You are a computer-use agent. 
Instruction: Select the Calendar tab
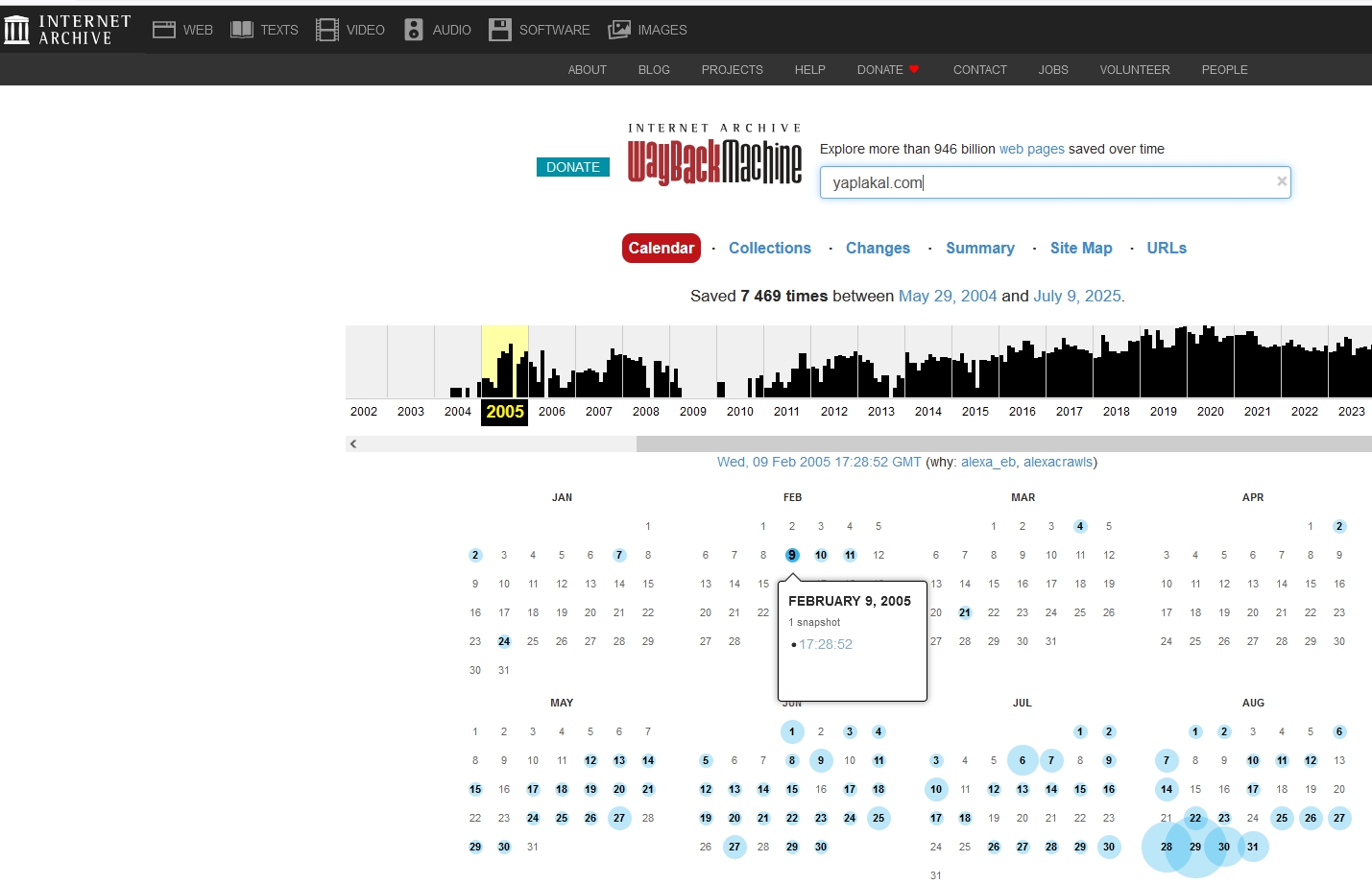[662, 248]
